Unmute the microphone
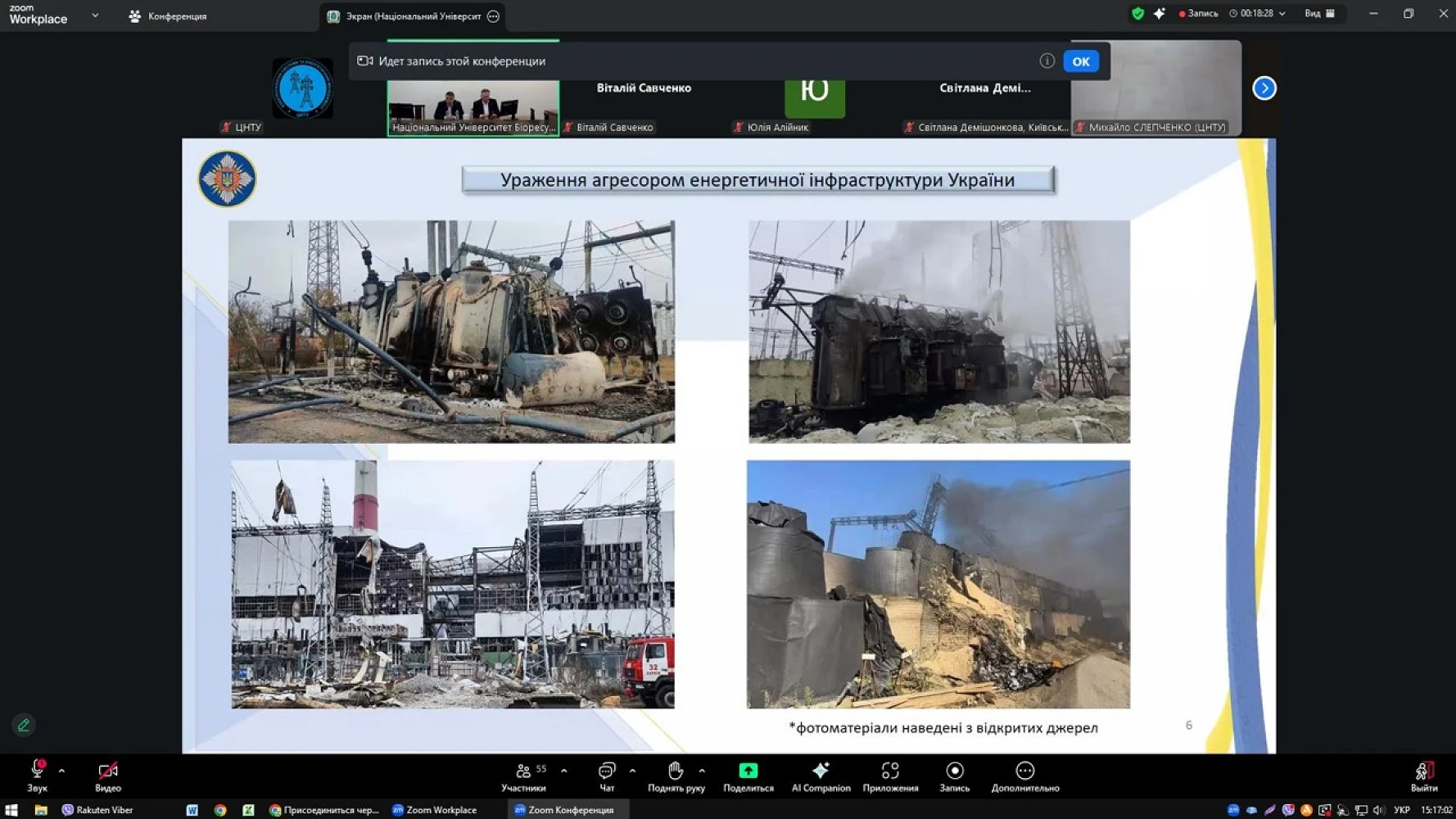Image resolution: width=1456 pixels, height=819 pixels. tap(37, 771)
